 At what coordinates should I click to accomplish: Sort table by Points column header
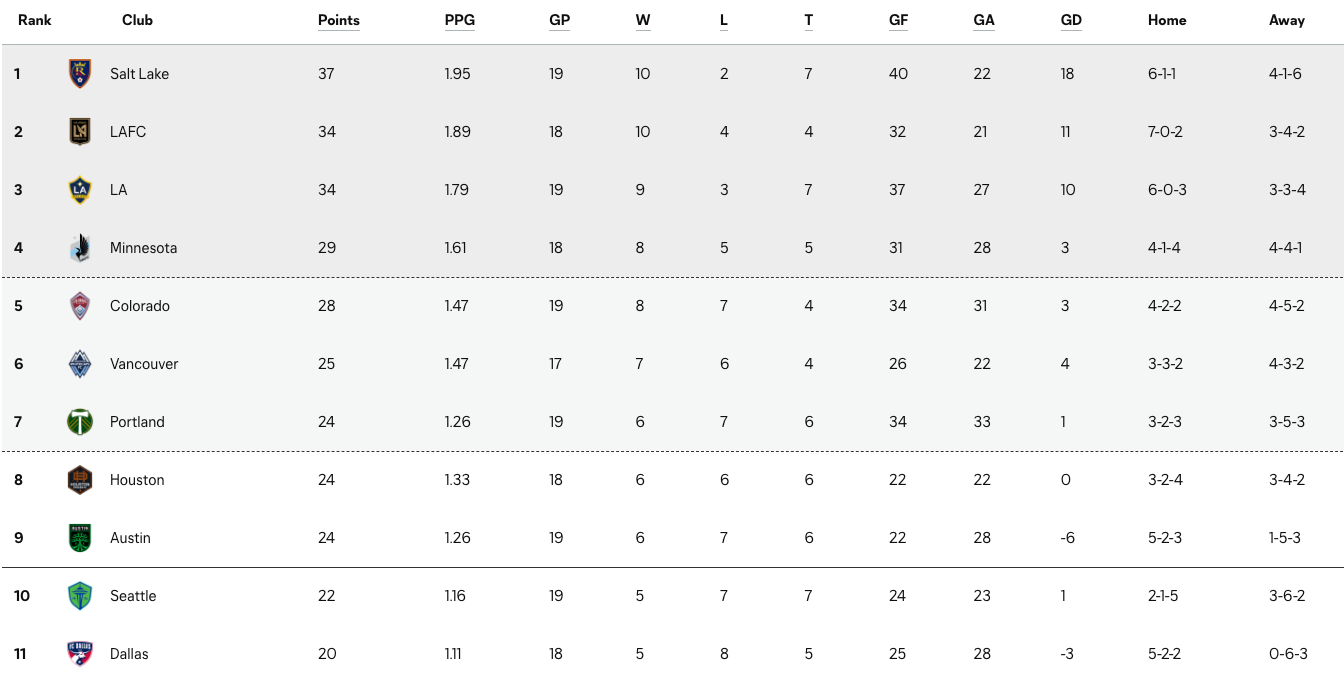click(x=339, y=20)
